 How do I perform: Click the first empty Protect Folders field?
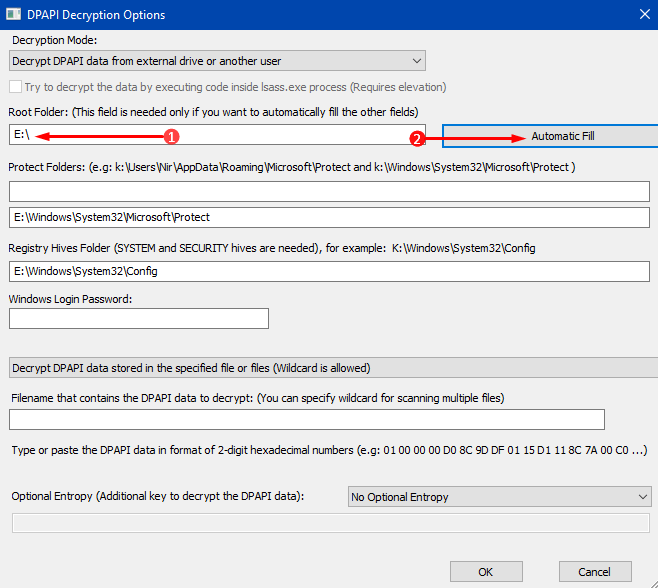(x=329, y=191)
